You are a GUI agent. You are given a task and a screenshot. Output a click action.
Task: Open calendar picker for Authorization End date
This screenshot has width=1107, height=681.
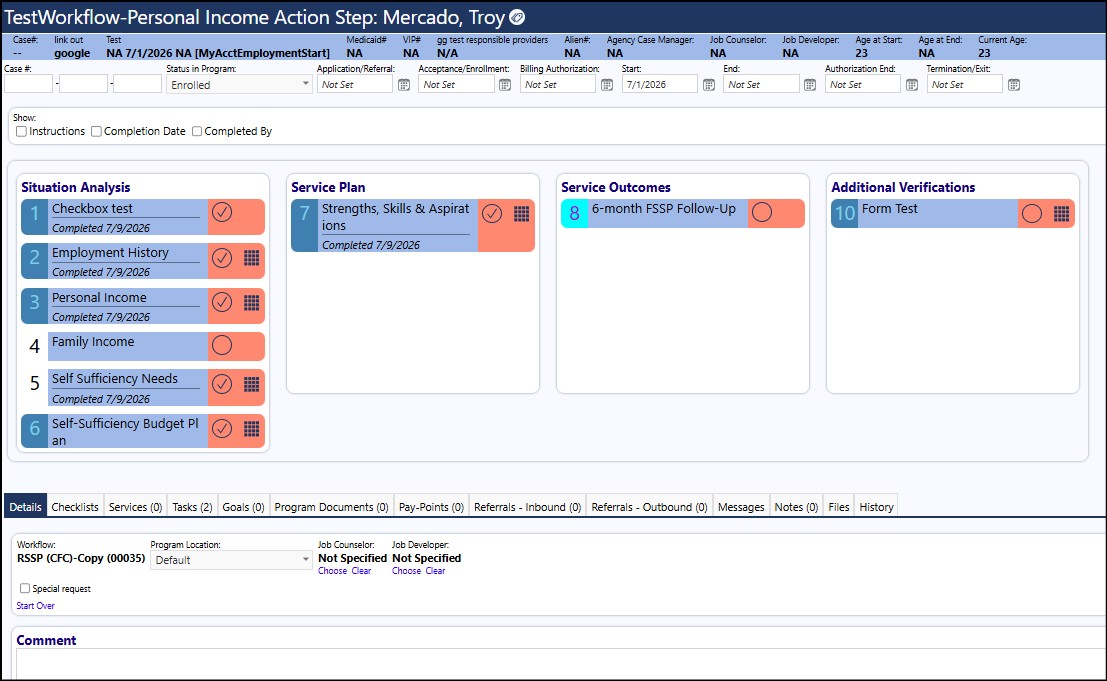[912, 85]
